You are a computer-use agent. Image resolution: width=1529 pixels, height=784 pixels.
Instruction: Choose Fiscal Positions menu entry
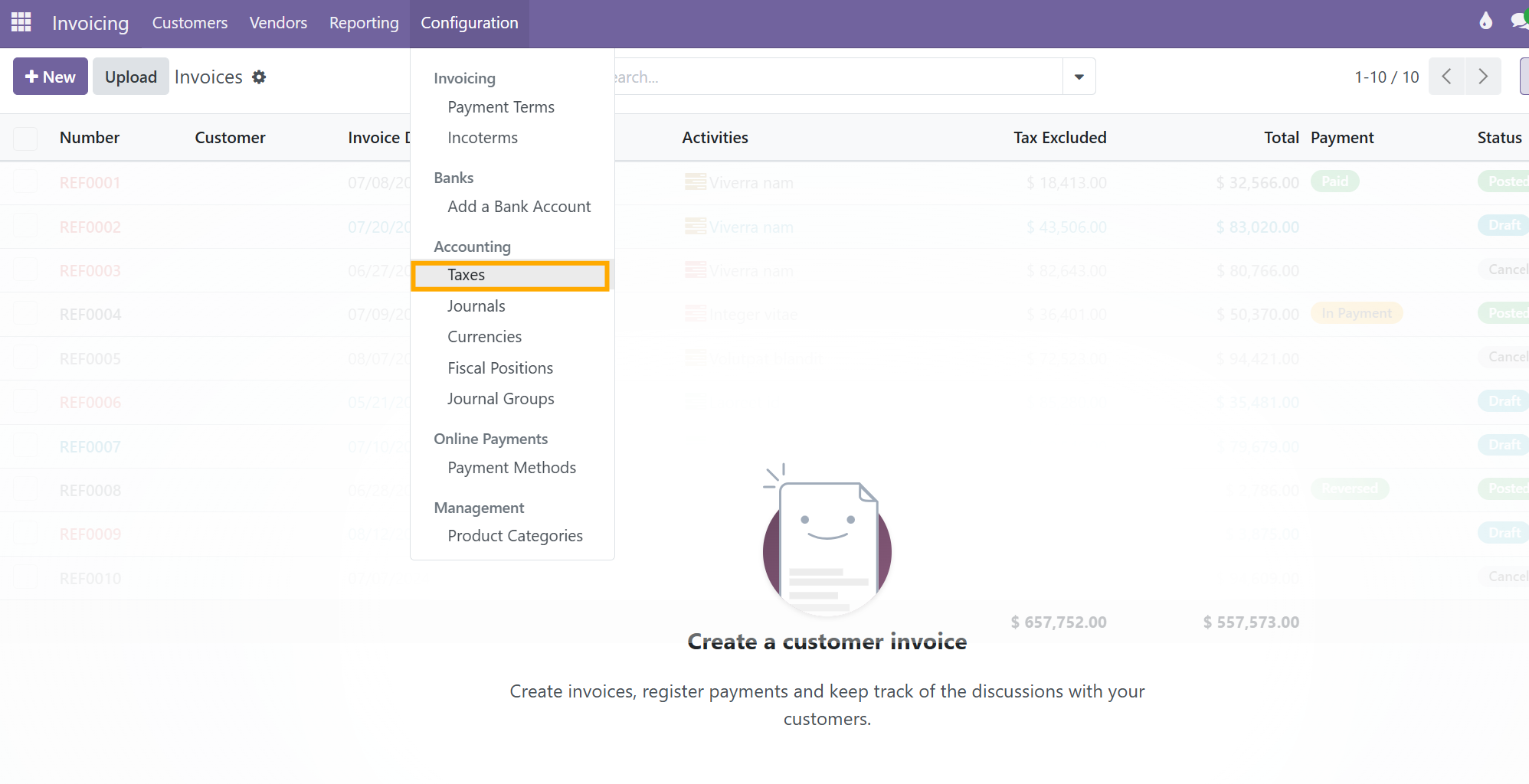pos(500,368)
